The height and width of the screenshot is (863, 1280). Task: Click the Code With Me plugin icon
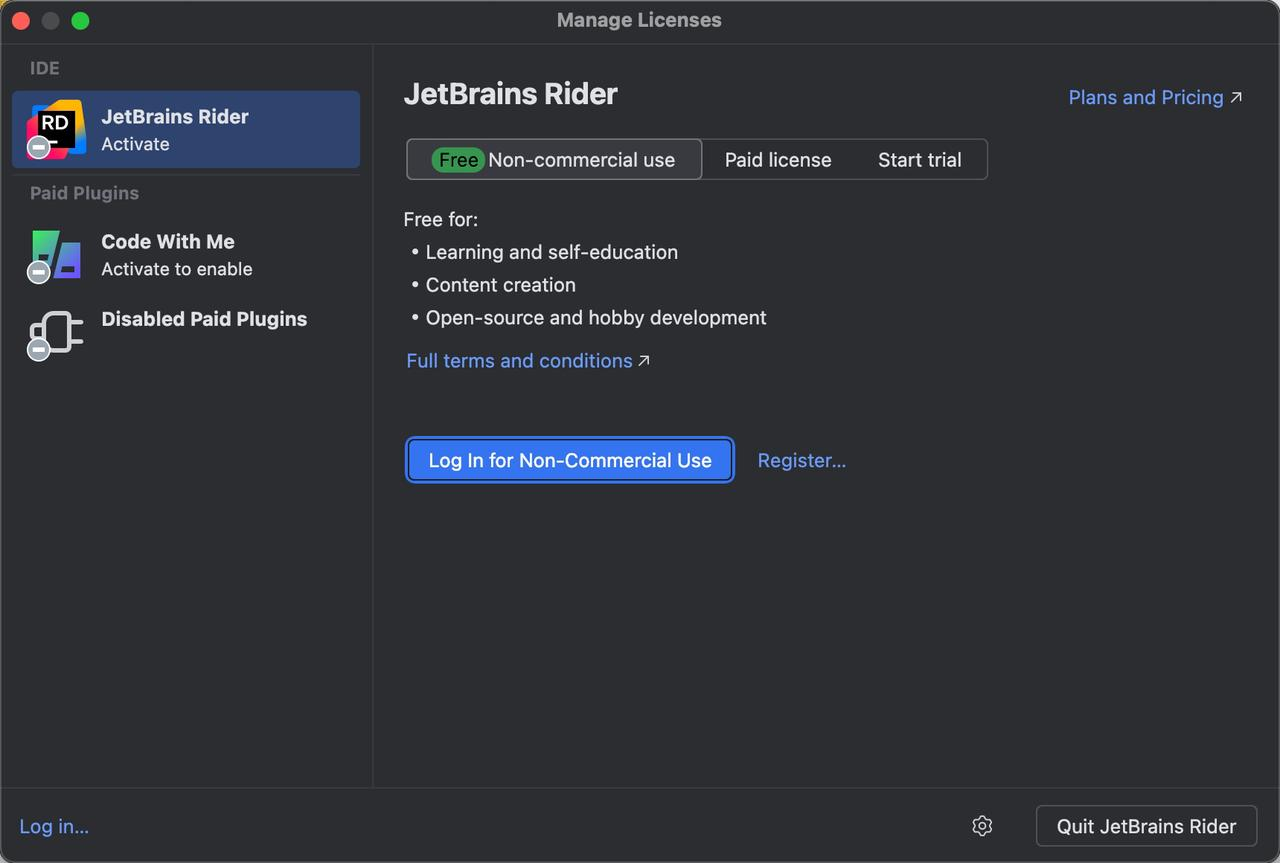pos(55,255)
